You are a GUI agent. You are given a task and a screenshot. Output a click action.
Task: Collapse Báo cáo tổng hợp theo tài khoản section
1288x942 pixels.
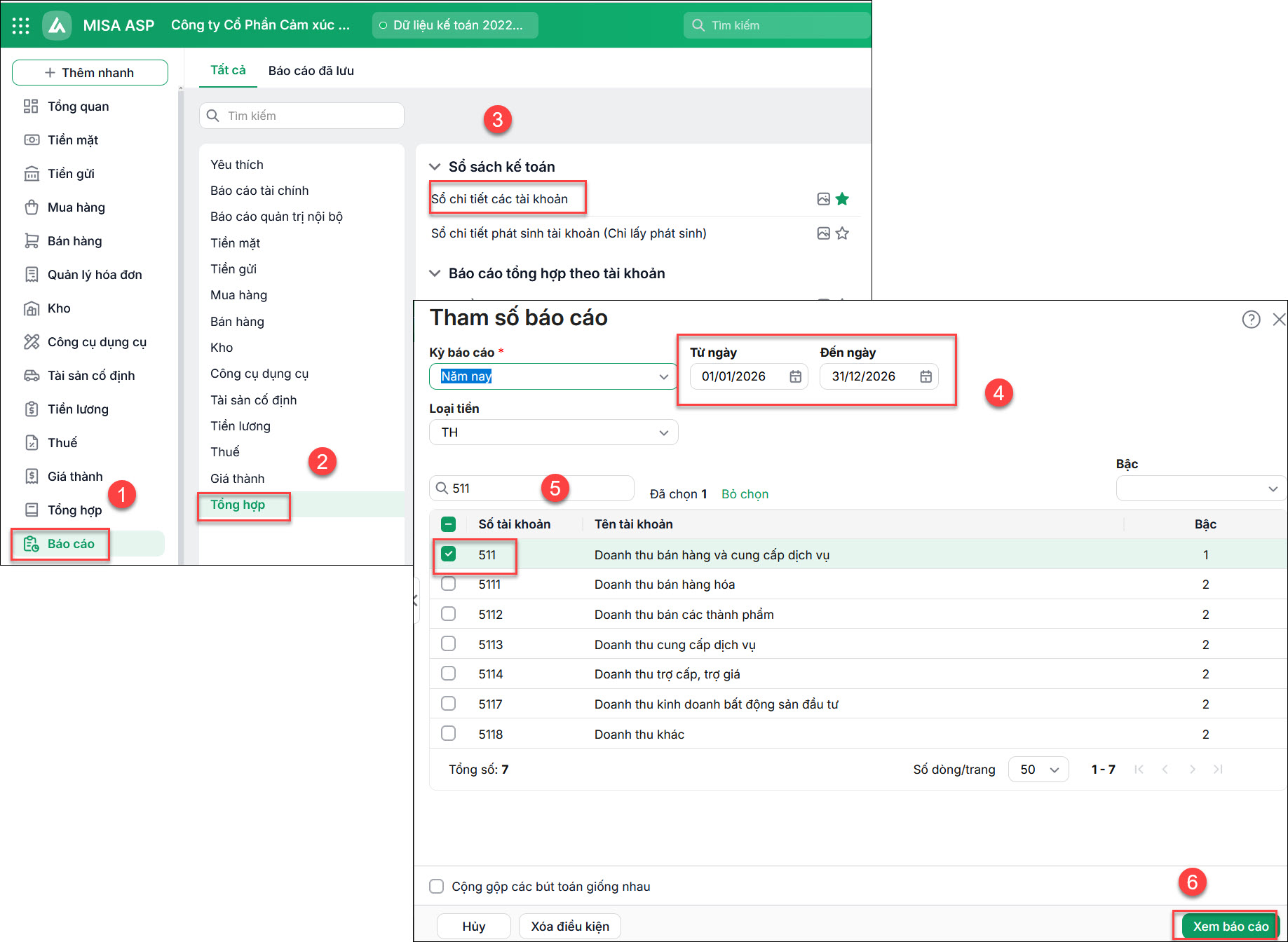point(435,273)
